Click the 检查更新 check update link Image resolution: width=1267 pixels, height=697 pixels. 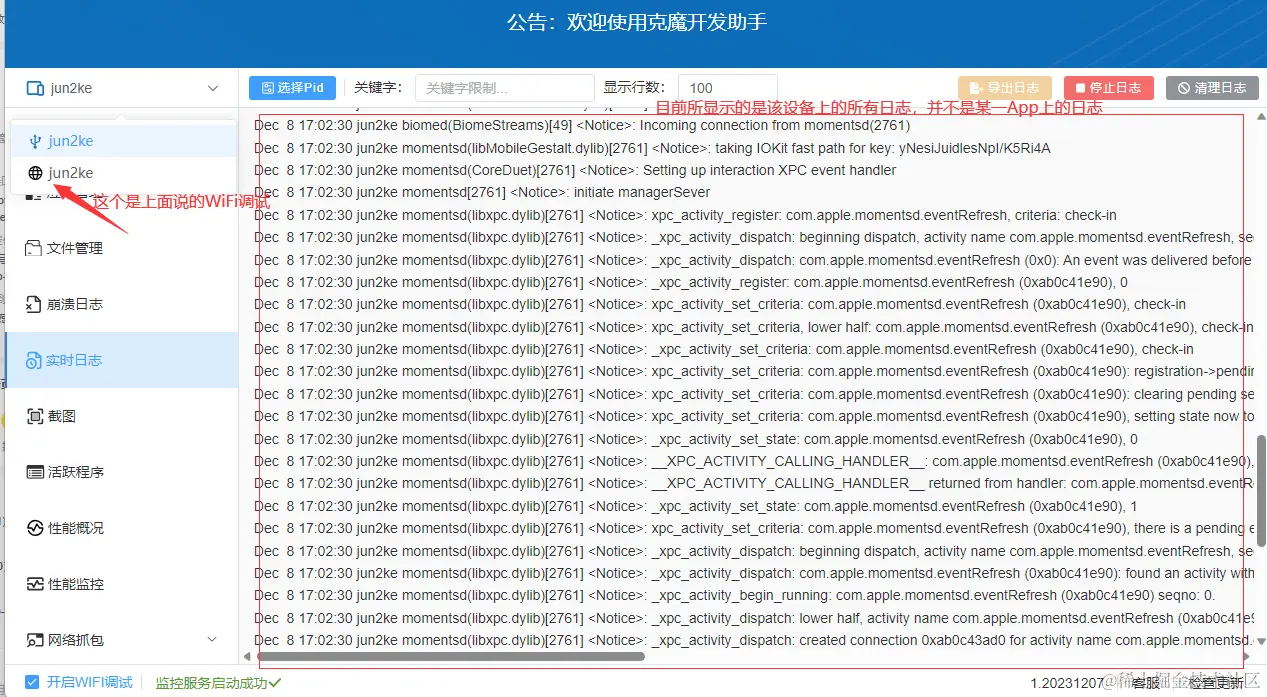(x=1217, y=682)
